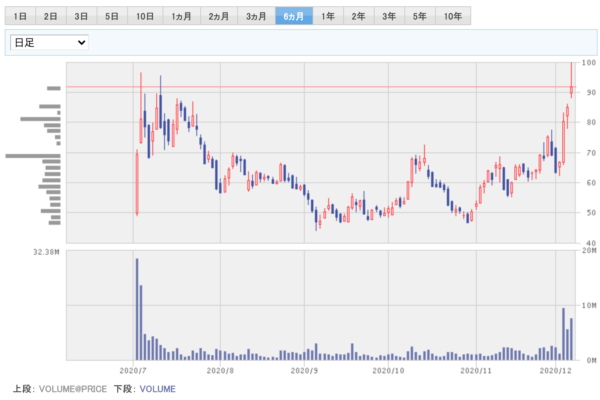The height and width of the screenshot is (400, 600).
Task: Switch to the 5年 range tab
Action: tap(420, 16)
